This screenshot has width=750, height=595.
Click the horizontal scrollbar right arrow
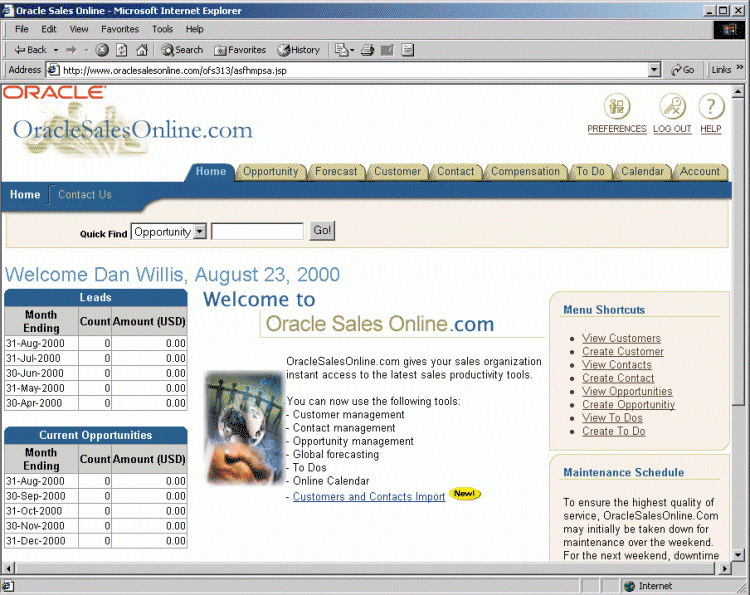[x=726, y=569]
